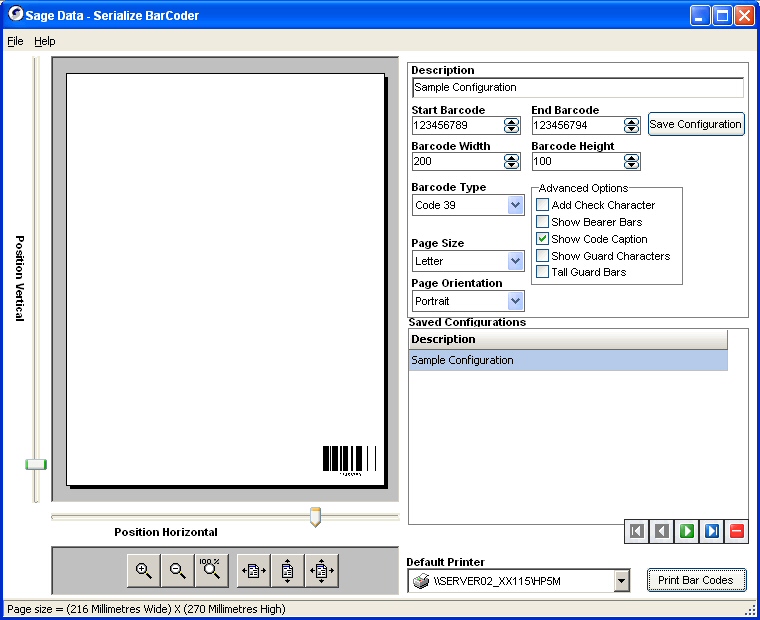
Task: Click the Description column header
Action: click(x=568, y=339)
